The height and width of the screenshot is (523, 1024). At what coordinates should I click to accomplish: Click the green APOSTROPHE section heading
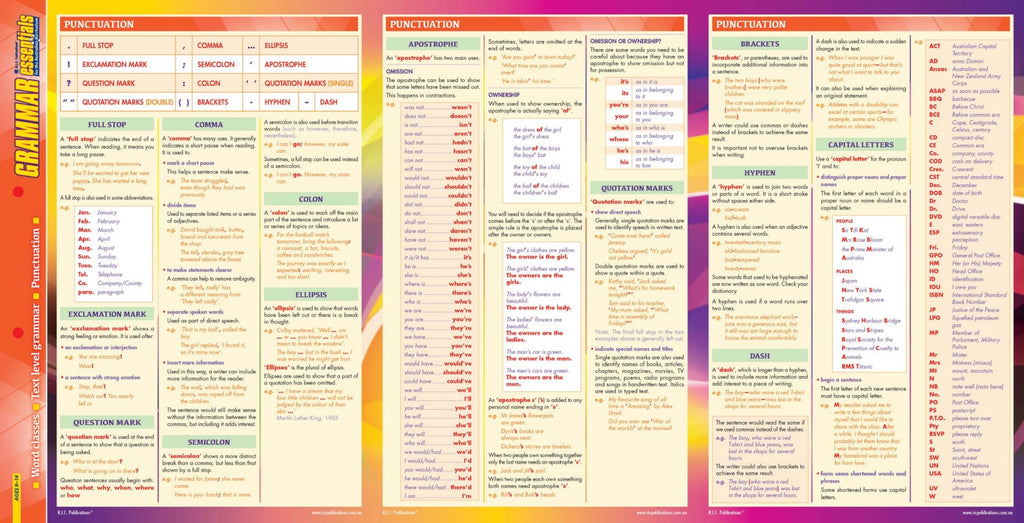click(432, 44)
